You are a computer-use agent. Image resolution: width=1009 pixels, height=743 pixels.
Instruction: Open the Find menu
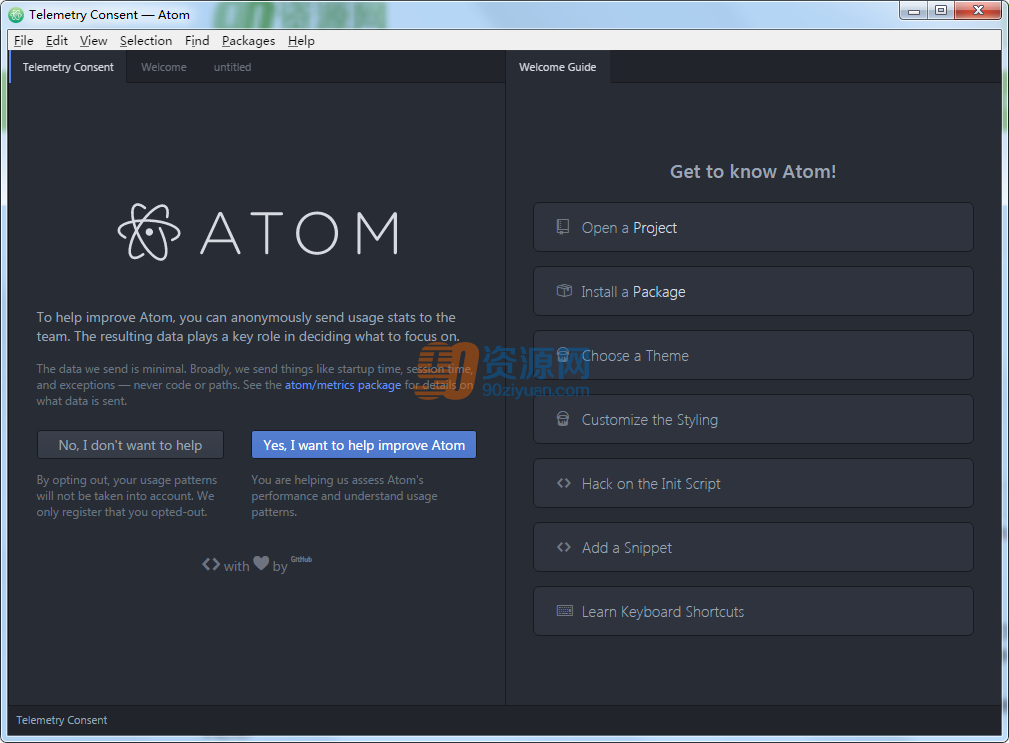click(197, 41)
